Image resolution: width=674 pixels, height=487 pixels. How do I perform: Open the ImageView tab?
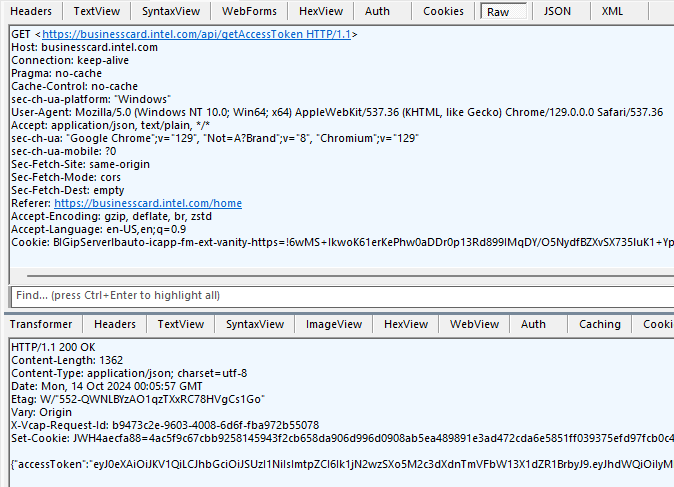pos(334,324)
